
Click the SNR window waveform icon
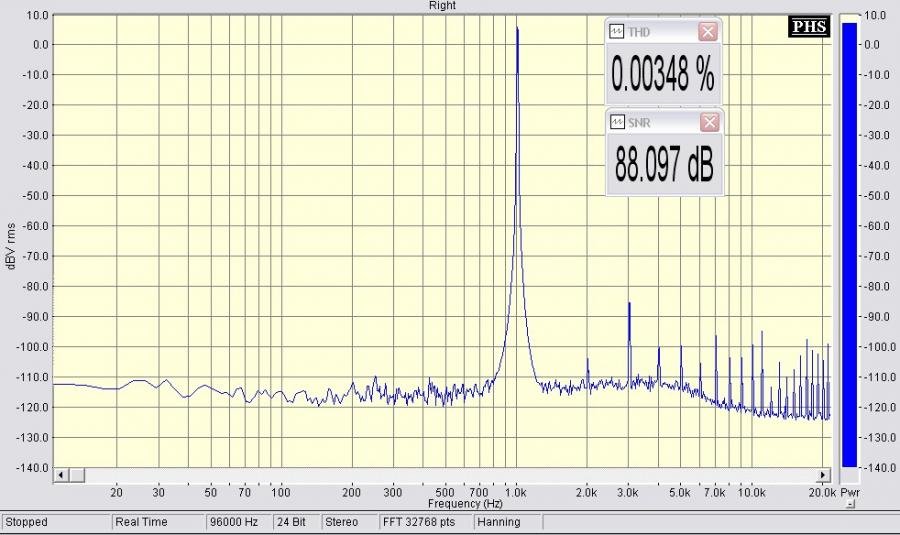pos(617,122)
